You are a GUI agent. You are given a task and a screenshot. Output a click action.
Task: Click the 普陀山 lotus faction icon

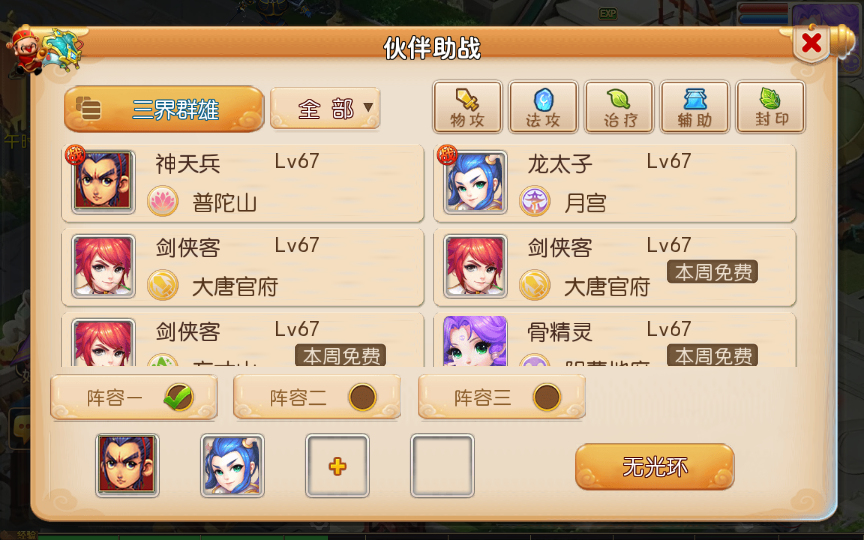[x=163, y=201]
